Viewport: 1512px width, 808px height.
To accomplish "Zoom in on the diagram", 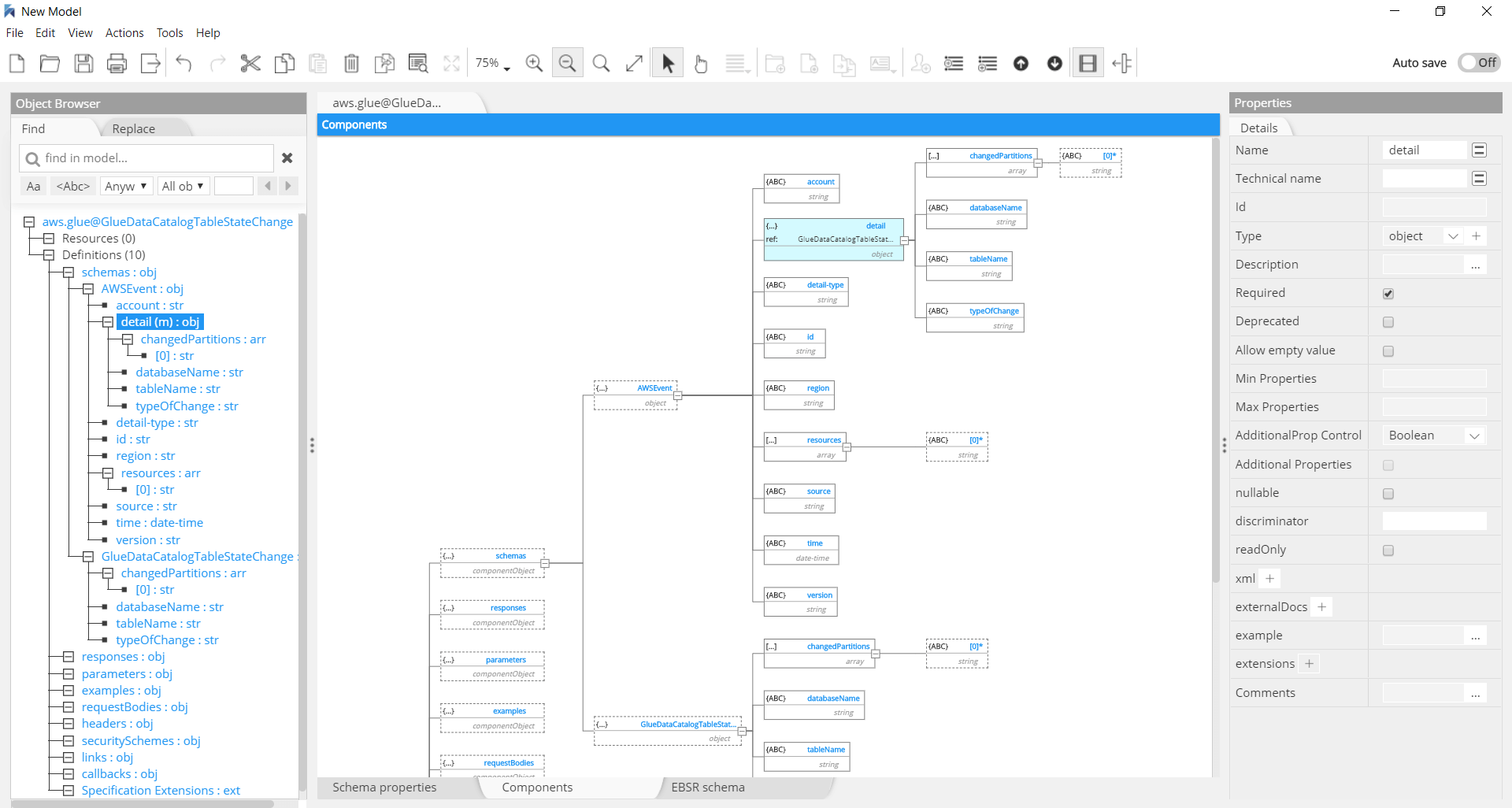I will pos(534,63).
